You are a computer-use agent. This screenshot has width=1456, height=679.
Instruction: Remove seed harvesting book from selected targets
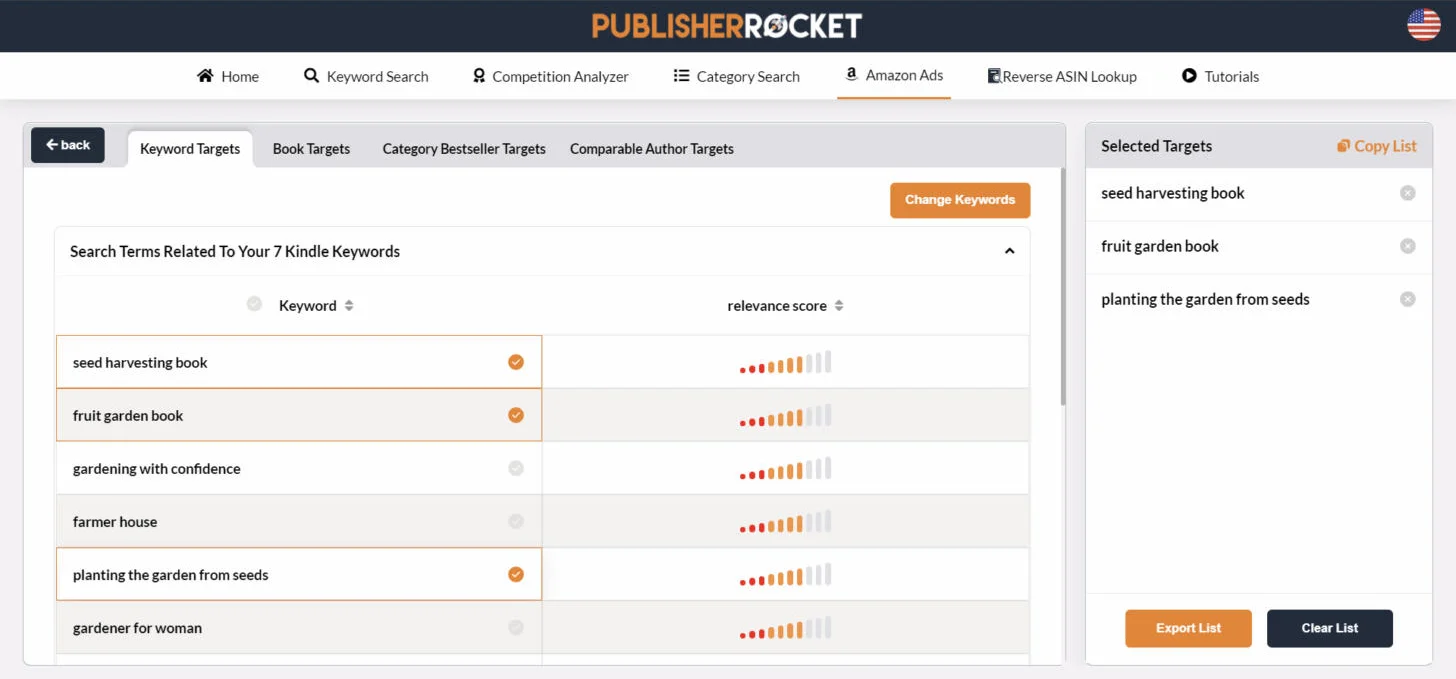[x=1408, y=193]
